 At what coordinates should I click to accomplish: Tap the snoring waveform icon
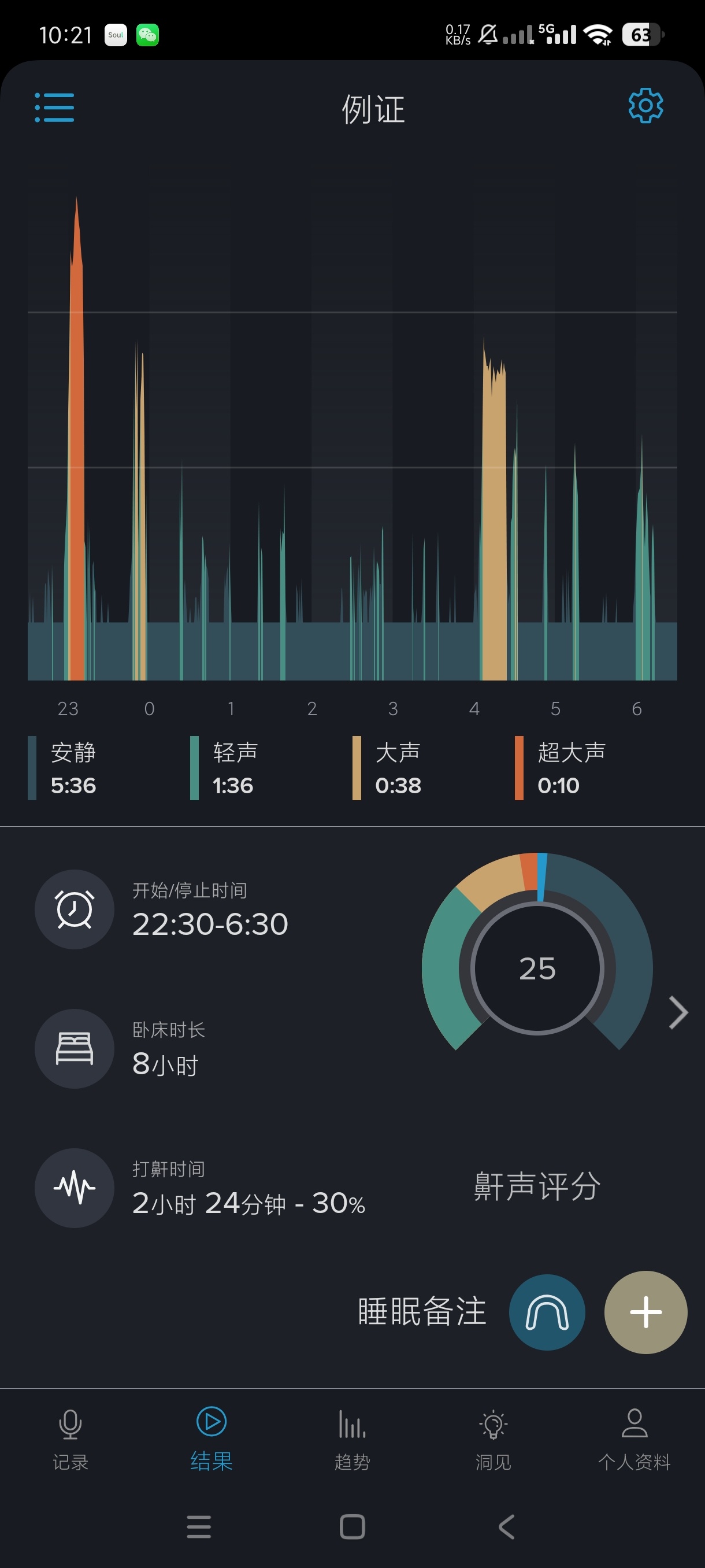click(74, 1188)
